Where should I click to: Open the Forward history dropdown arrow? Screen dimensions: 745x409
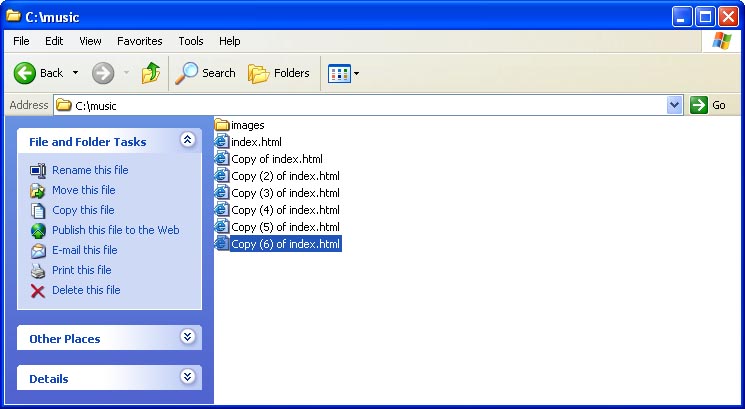[126, 73]
